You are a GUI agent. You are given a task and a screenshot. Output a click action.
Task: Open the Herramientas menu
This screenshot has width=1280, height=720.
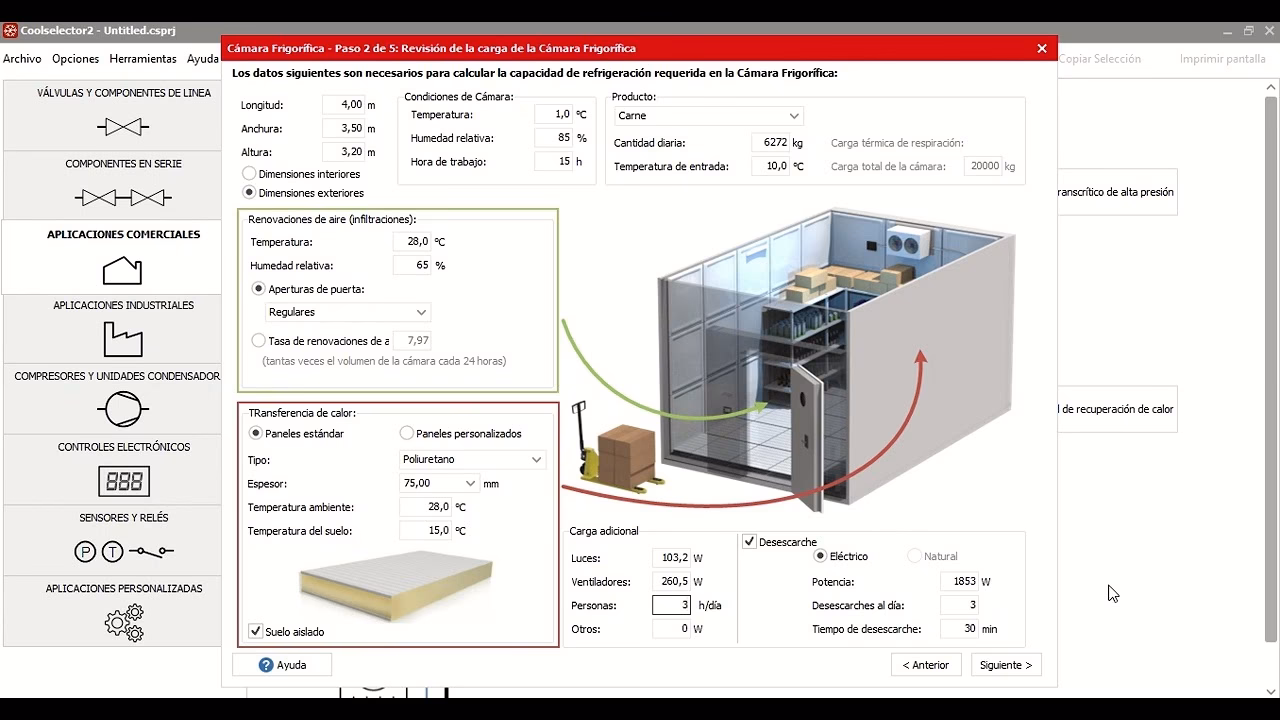coord(143,59)
